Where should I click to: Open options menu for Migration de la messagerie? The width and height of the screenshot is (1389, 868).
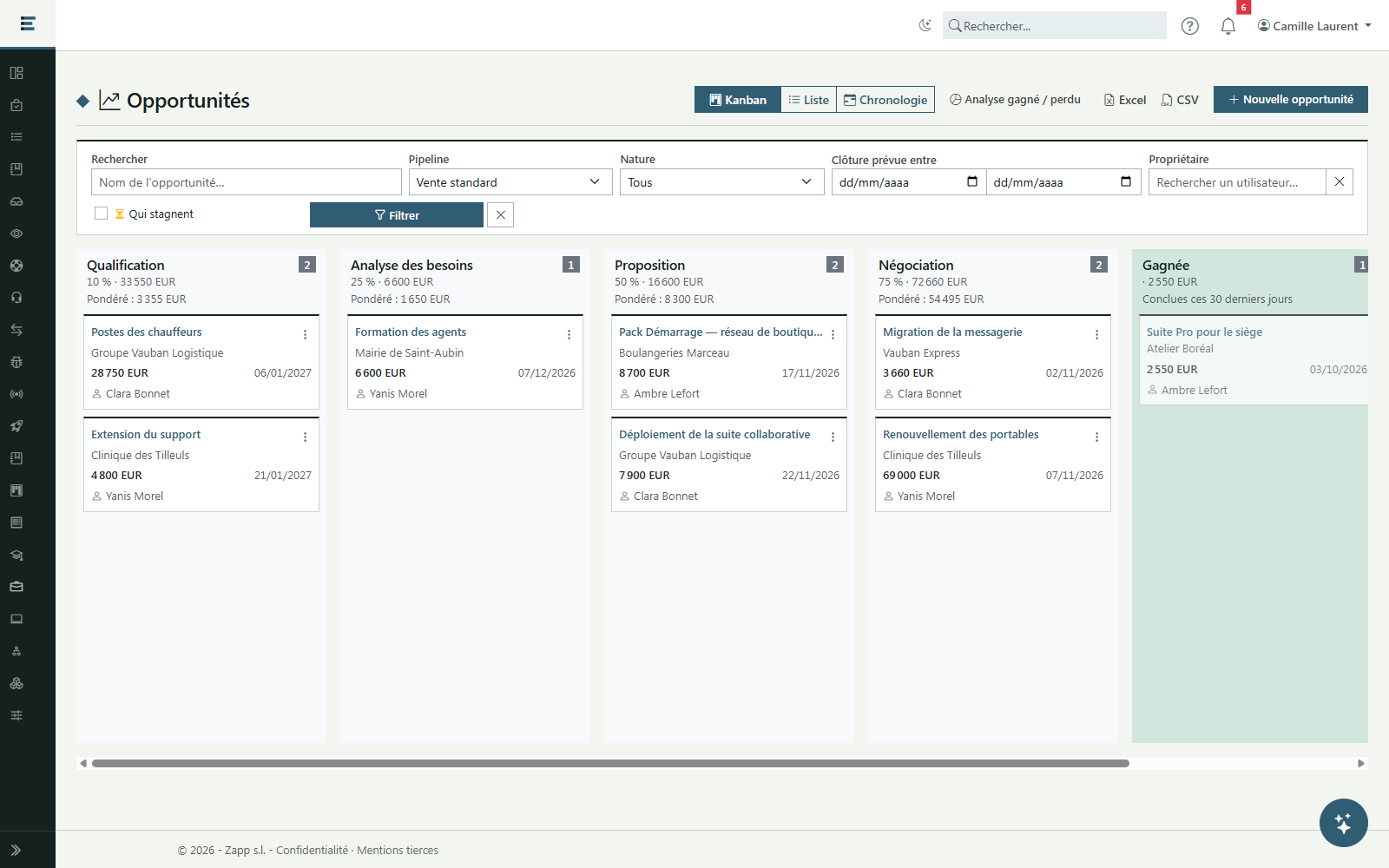(1096, 334)
